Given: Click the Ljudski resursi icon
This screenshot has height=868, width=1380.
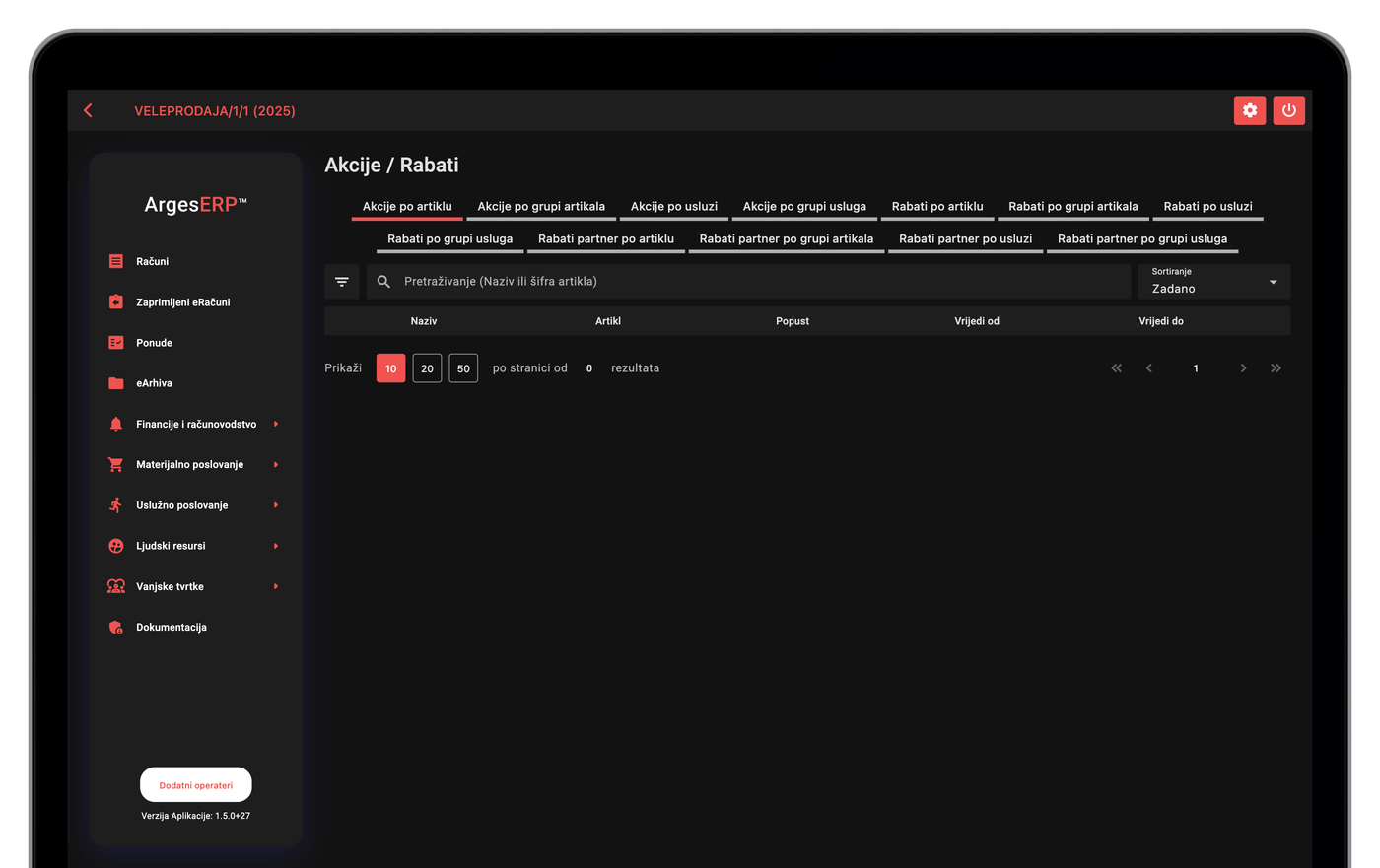Looking at the screenshot, I should (x=116, y=546).
